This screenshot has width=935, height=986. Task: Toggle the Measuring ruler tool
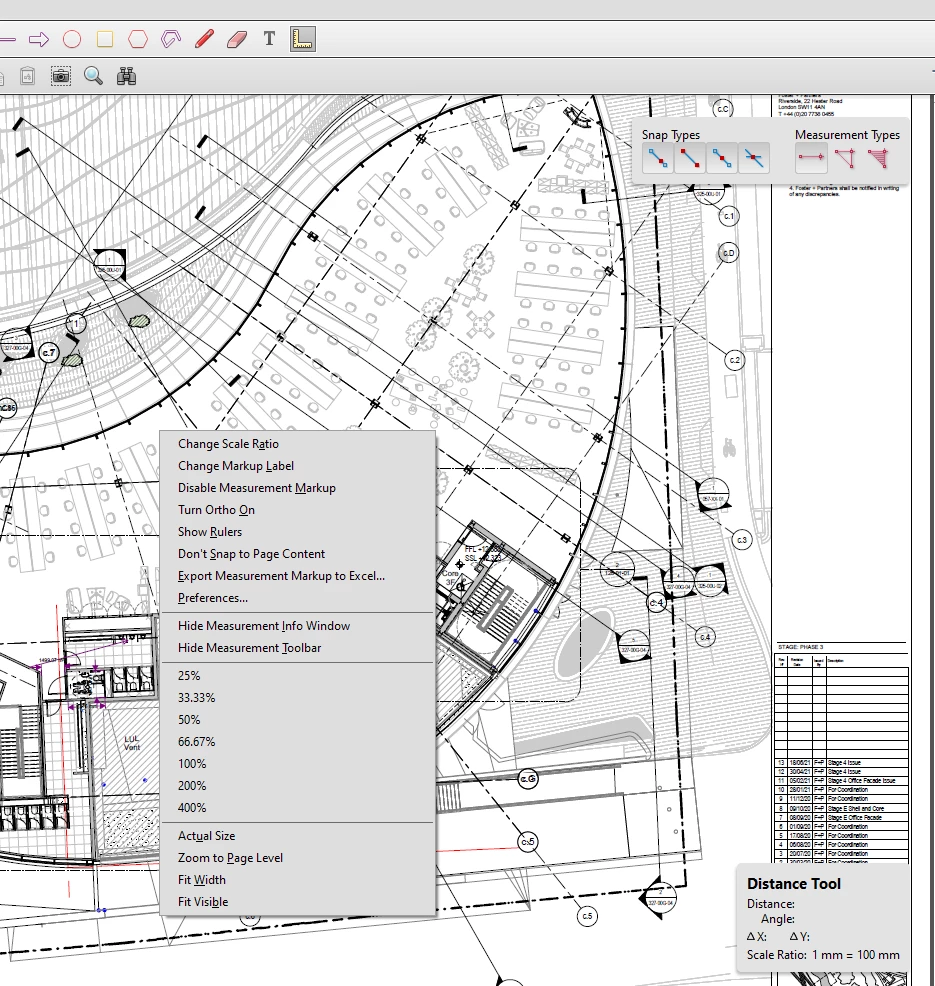point(302,39)
